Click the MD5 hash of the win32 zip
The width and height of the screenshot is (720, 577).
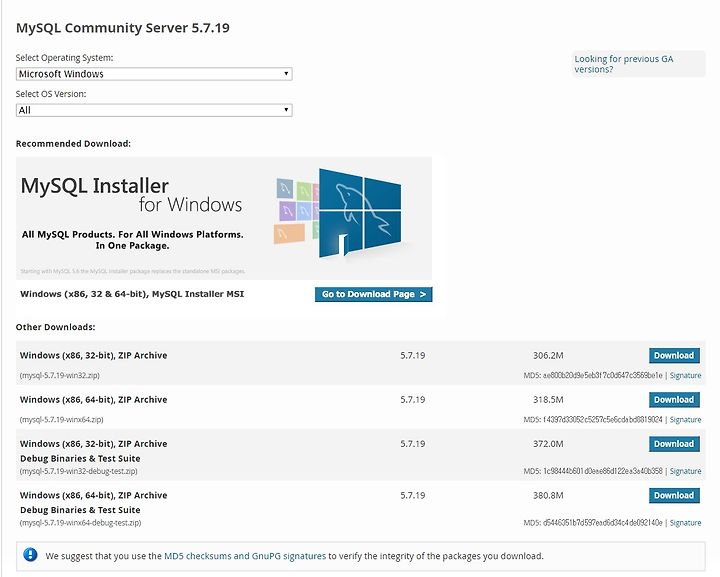tap(602, 375)
